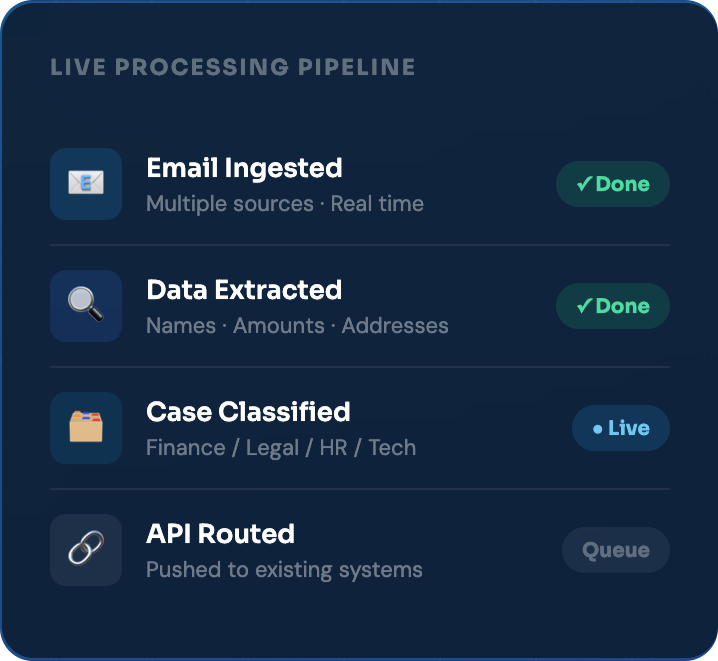The width and height of the screenshot is (718, 661).
Task: Open the API Routed step title
Action: coord(220,534)
